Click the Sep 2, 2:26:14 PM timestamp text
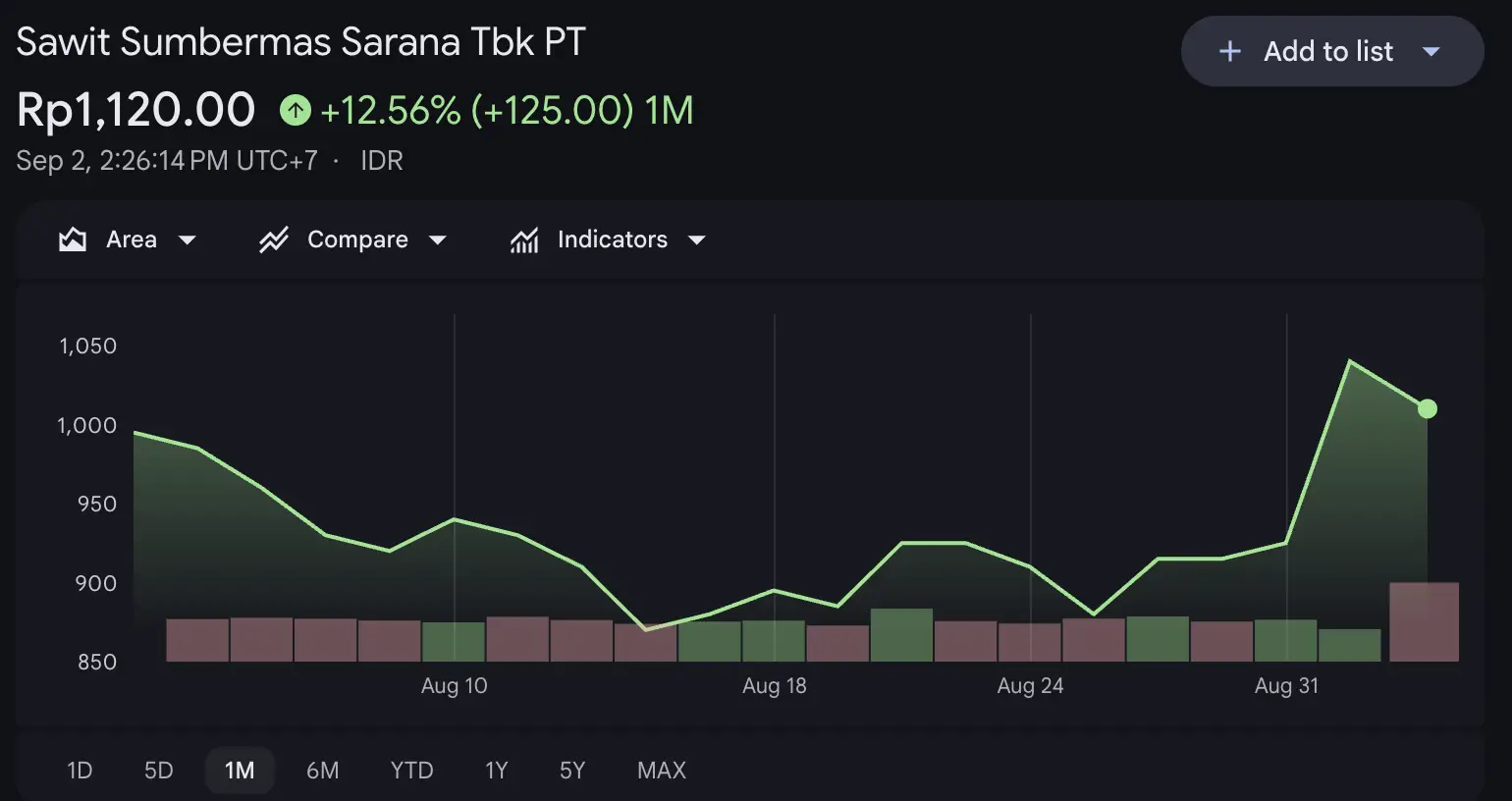Screen dimensions: 1512x801 click(x=167, y=160)
